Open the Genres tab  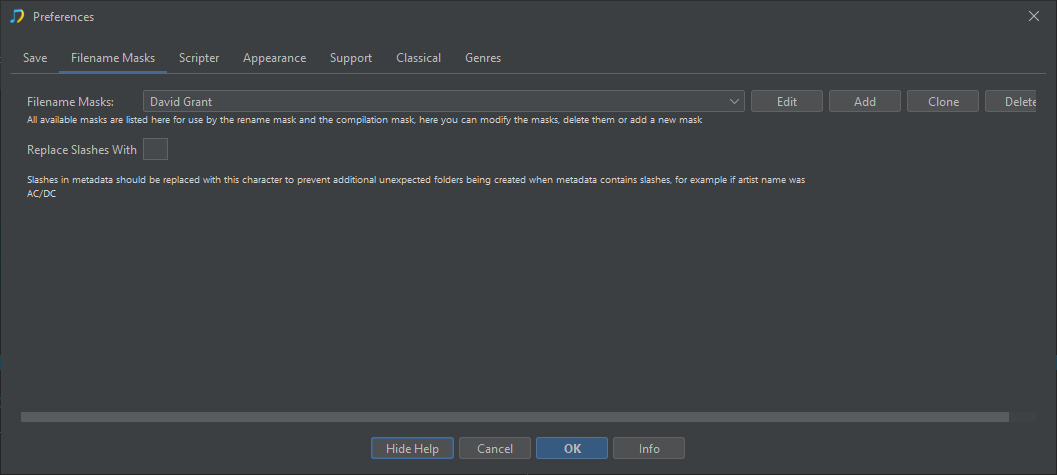(483, 58)
